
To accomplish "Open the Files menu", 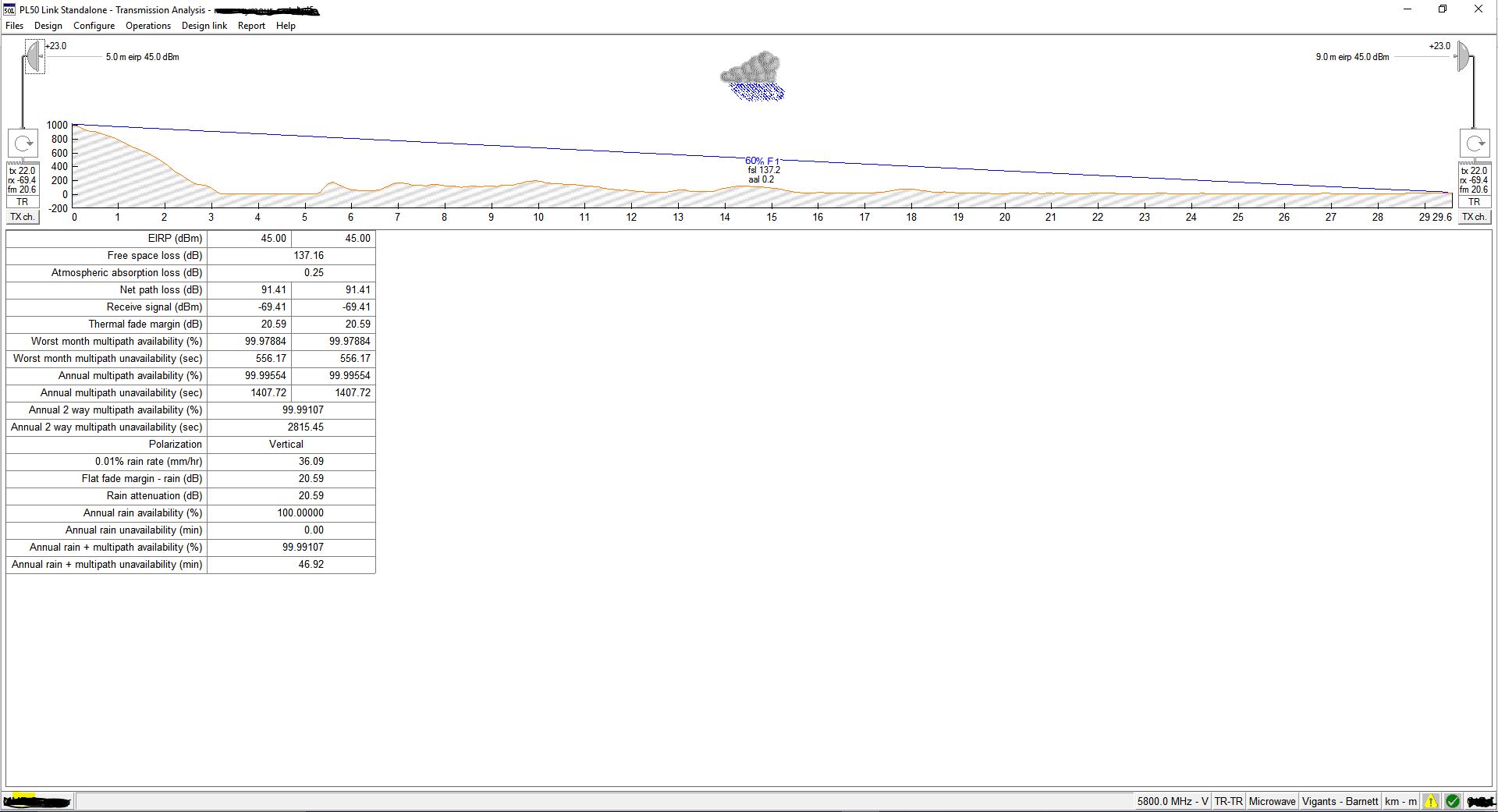I will [14, 26].
